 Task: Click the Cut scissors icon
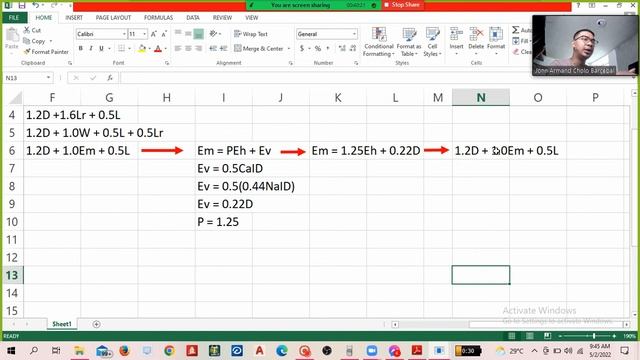(x=27, y=30)
